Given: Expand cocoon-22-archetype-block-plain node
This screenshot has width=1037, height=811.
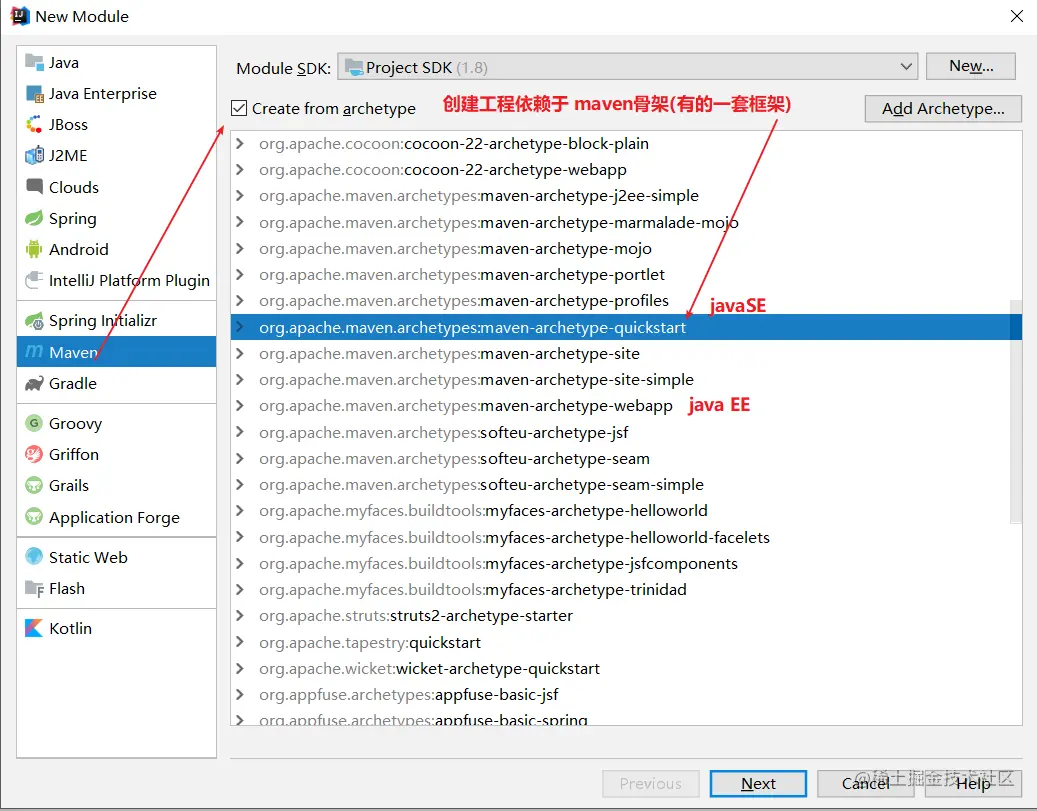Looking at the screenshot, I should 239,144.
